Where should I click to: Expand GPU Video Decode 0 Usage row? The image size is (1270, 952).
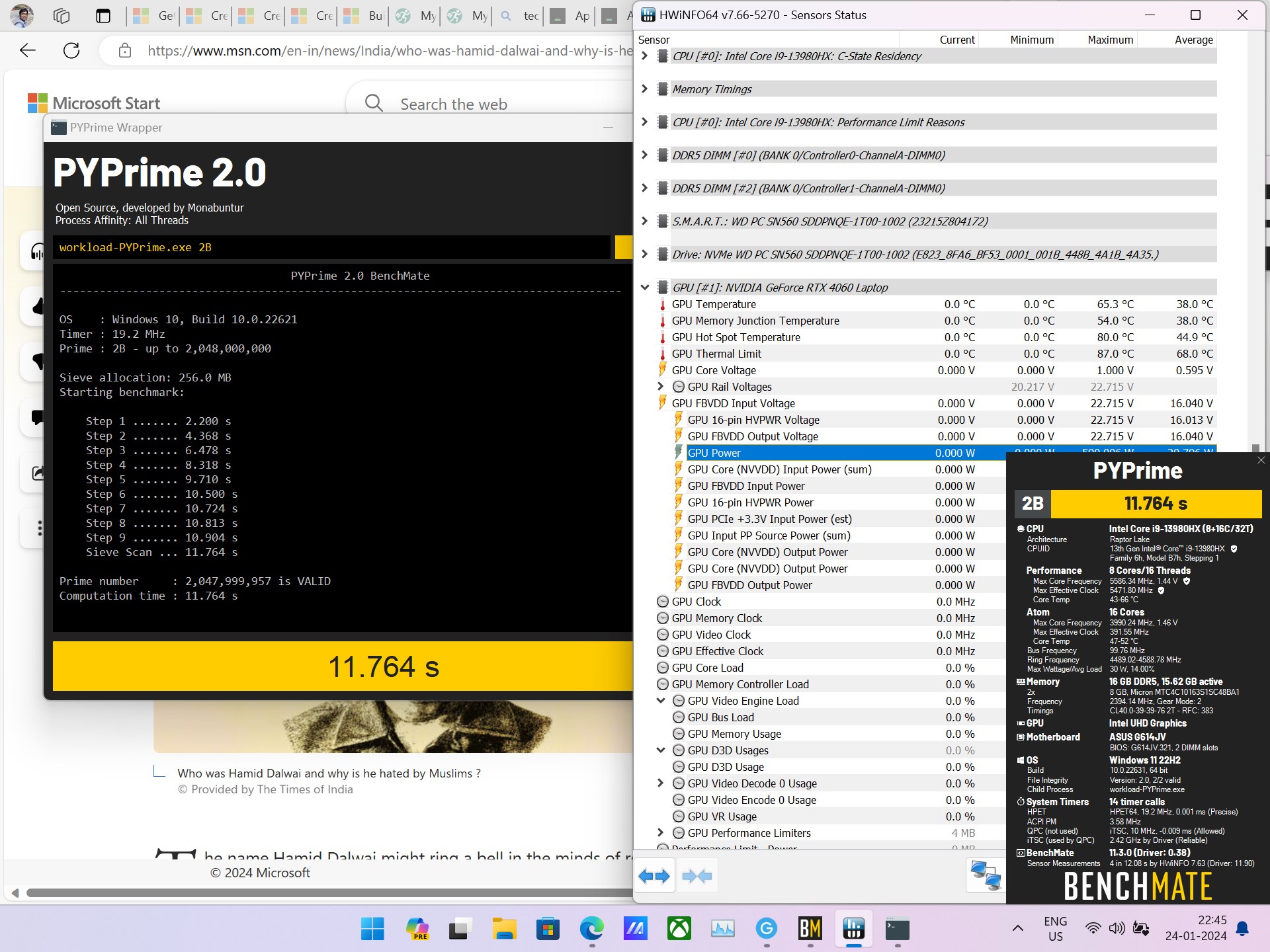tap(661, 783)
